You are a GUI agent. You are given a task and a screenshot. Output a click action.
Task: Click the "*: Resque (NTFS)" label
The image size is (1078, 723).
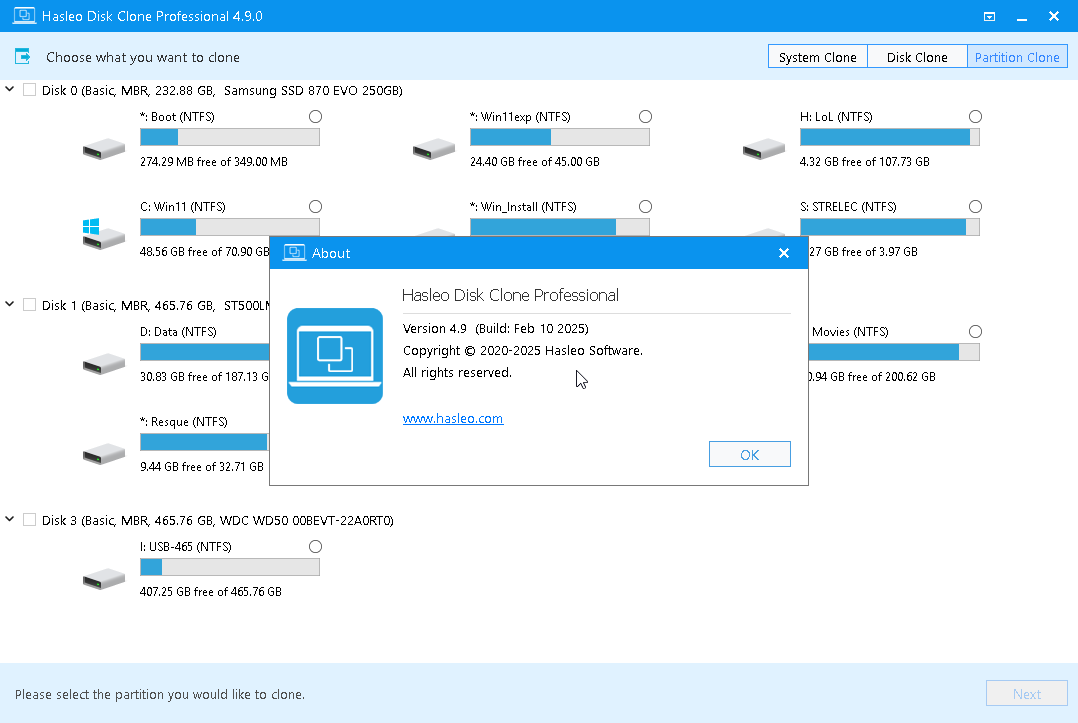(x=184, y=422)
